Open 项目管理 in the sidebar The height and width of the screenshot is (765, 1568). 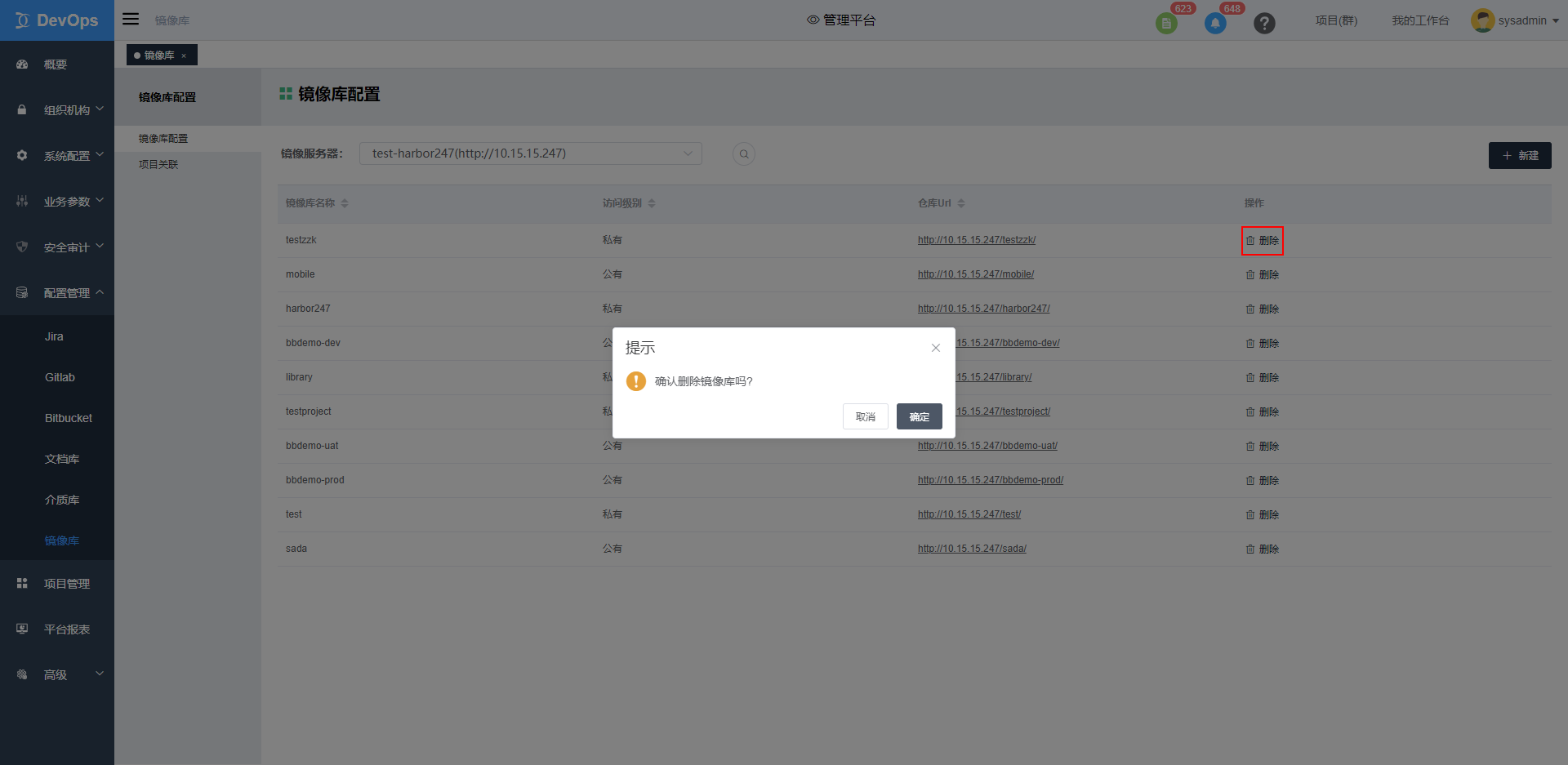tap(57, 584)
